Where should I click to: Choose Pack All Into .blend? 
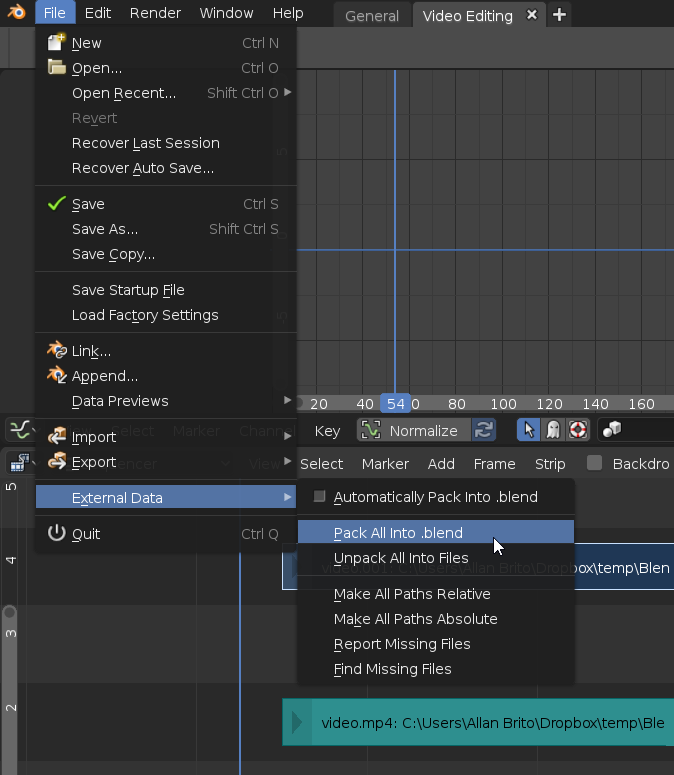coord(398,533)
